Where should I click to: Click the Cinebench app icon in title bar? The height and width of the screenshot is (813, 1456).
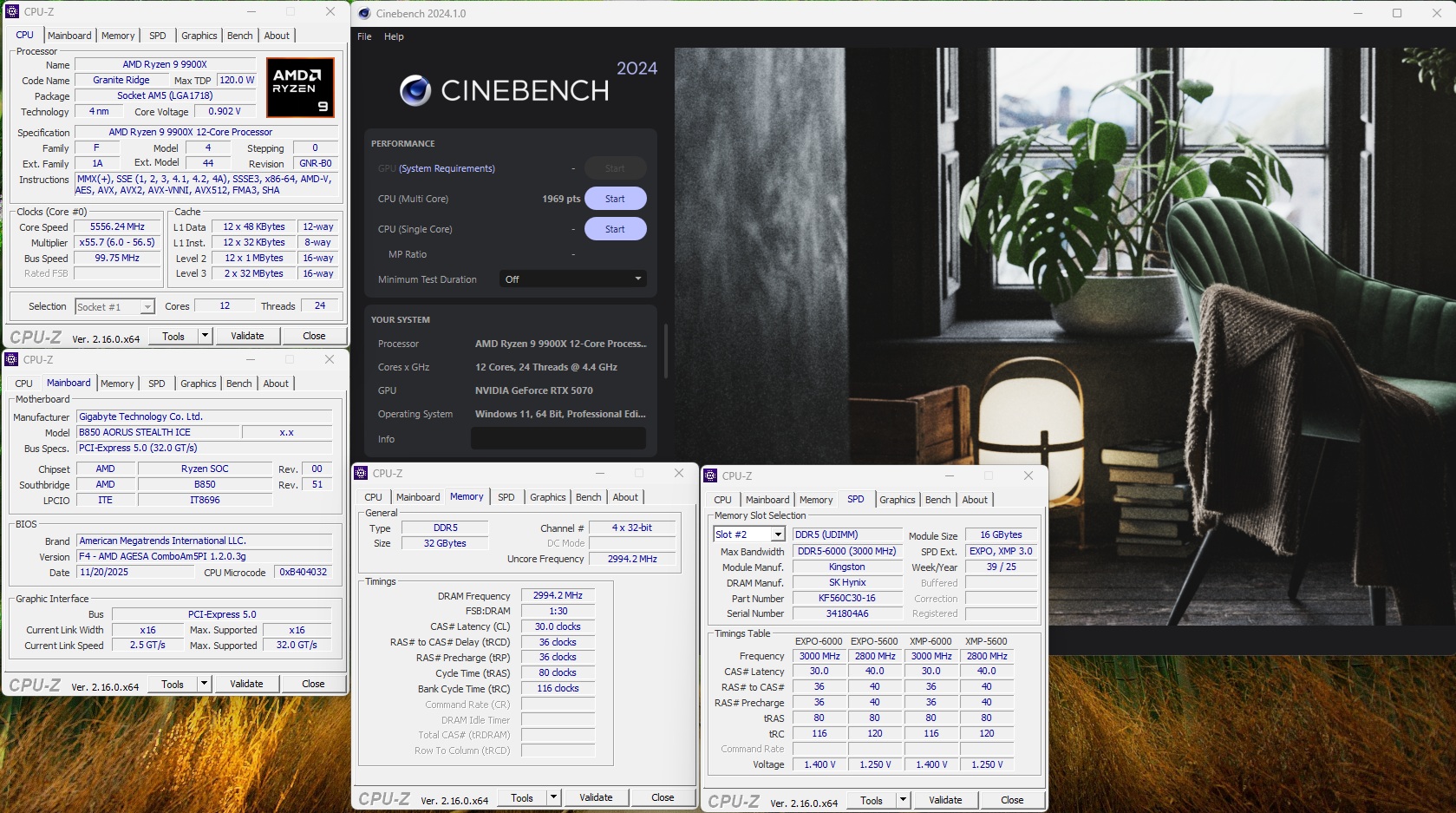click(x=364, y=13)
